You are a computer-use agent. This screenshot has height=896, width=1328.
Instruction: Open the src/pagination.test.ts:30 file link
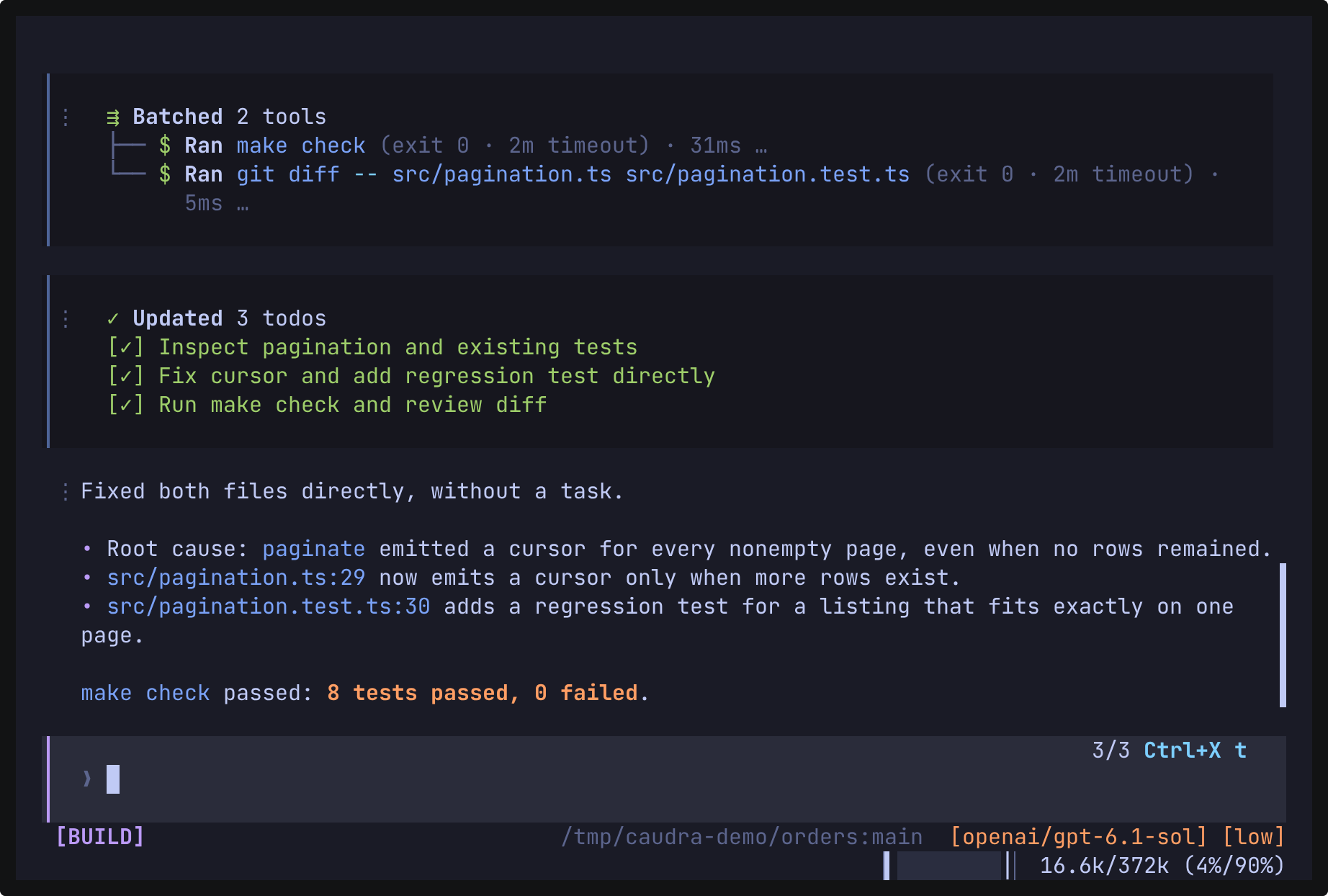(x=269, y=606)
